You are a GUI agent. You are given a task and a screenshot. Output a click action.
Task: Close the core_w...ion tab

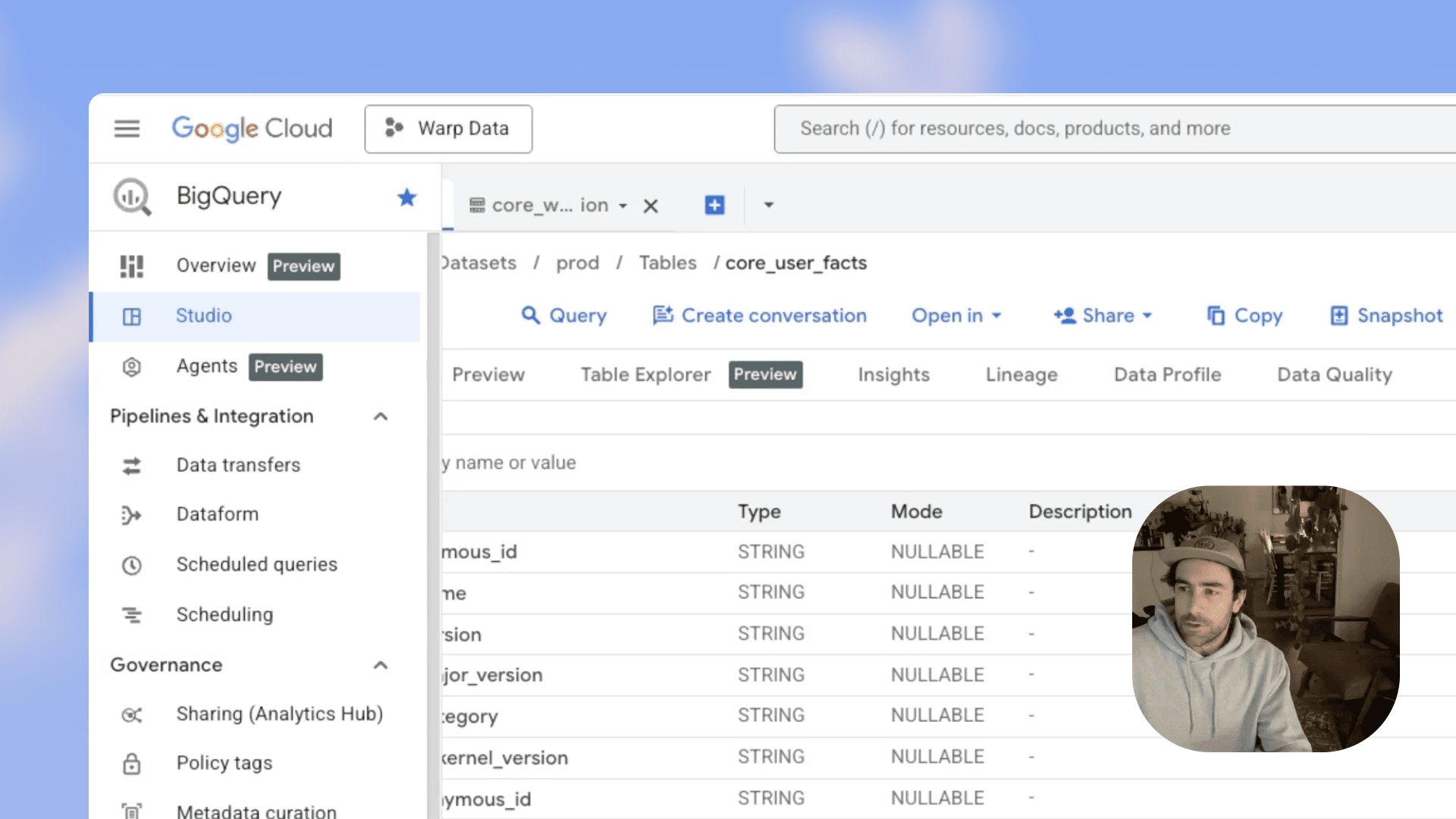(x=651, y=206)
